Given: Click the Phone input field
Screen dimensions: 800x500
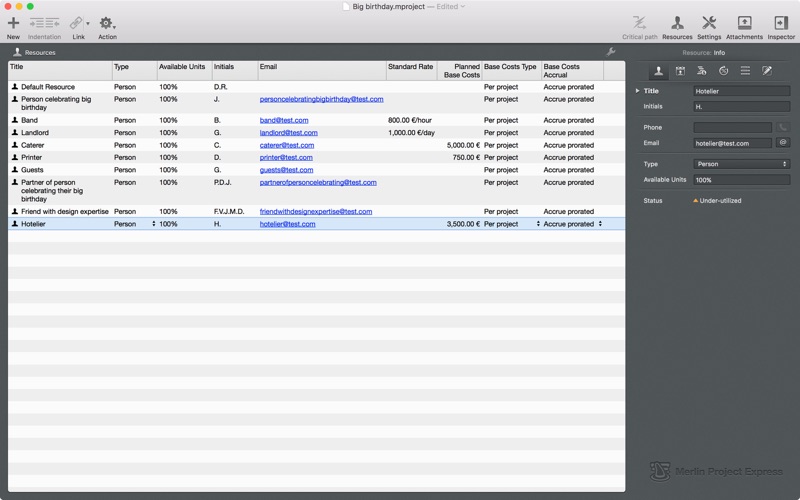Looking at the screenshot, I should 732,128.
